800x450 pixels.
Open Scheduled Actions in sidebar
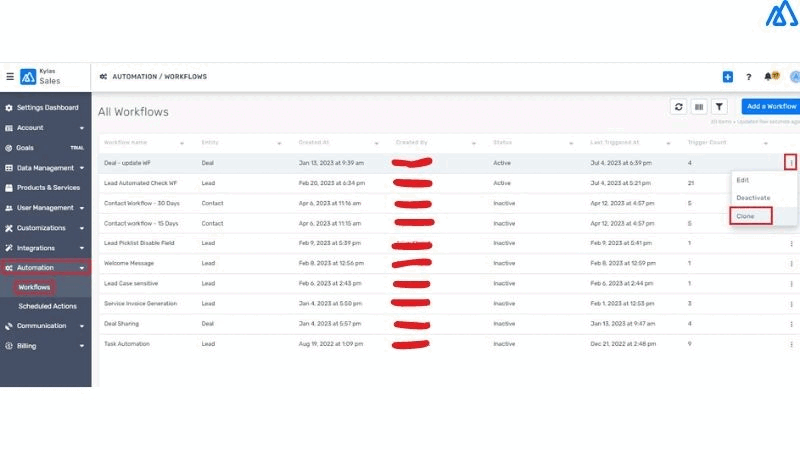(x=47, y=306)
